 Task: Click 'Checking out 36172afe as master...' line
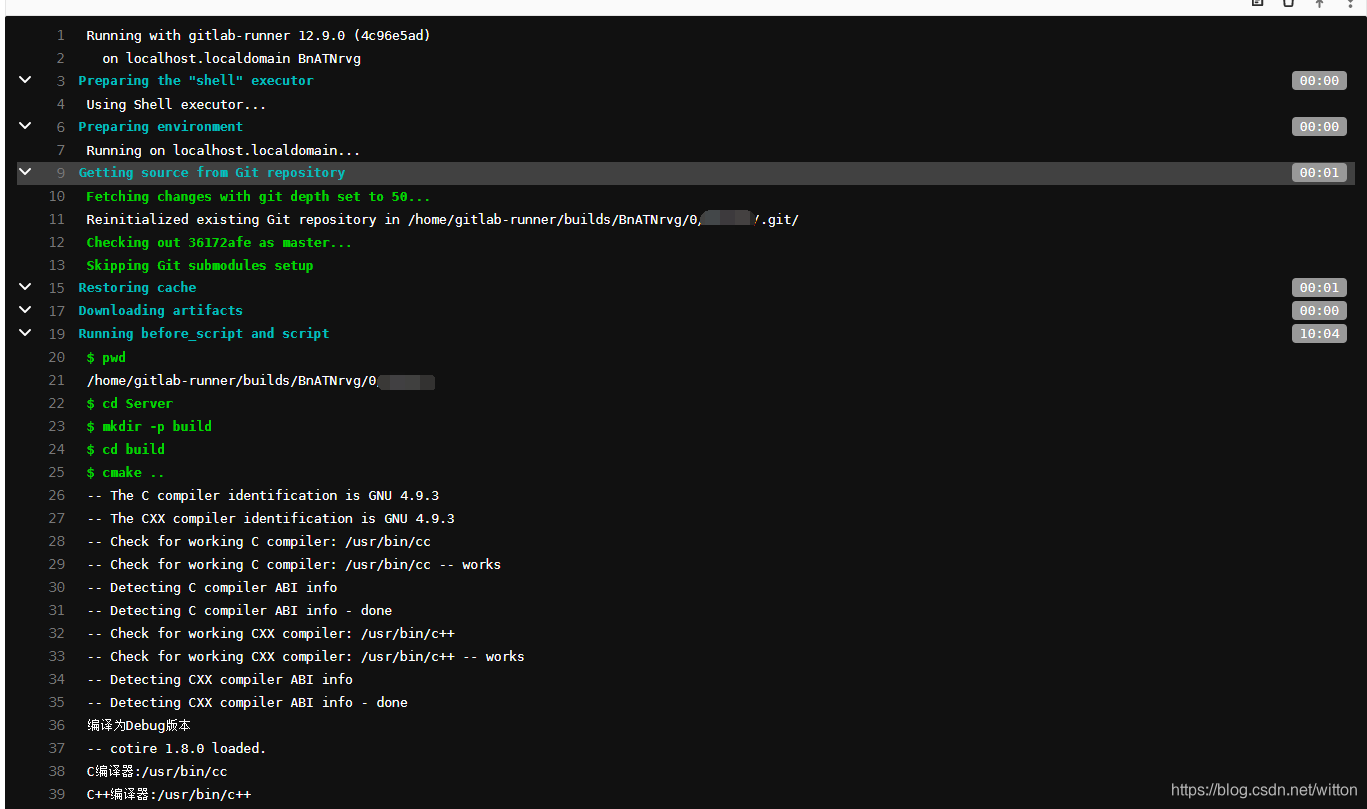[219, 243]
